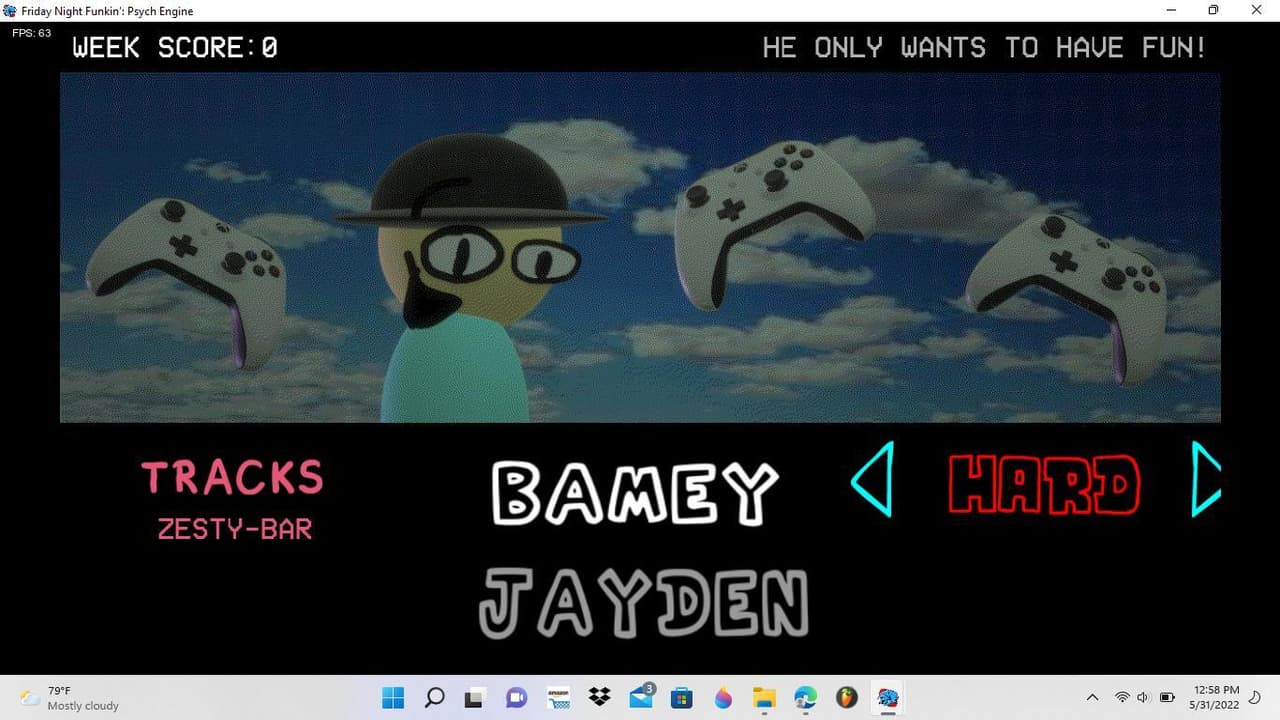Check the battery status icon
This screenshot has height=720, width=1280.
pyautogui.click(x=1167, y=698)
